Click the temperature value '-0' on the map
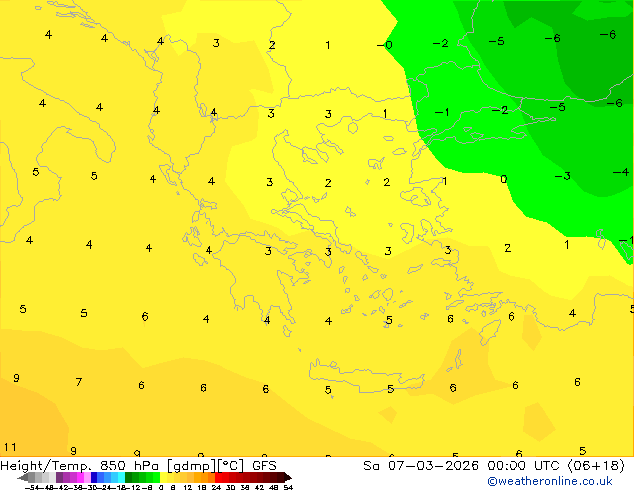 pyautogui.click(x=385, y=45)
